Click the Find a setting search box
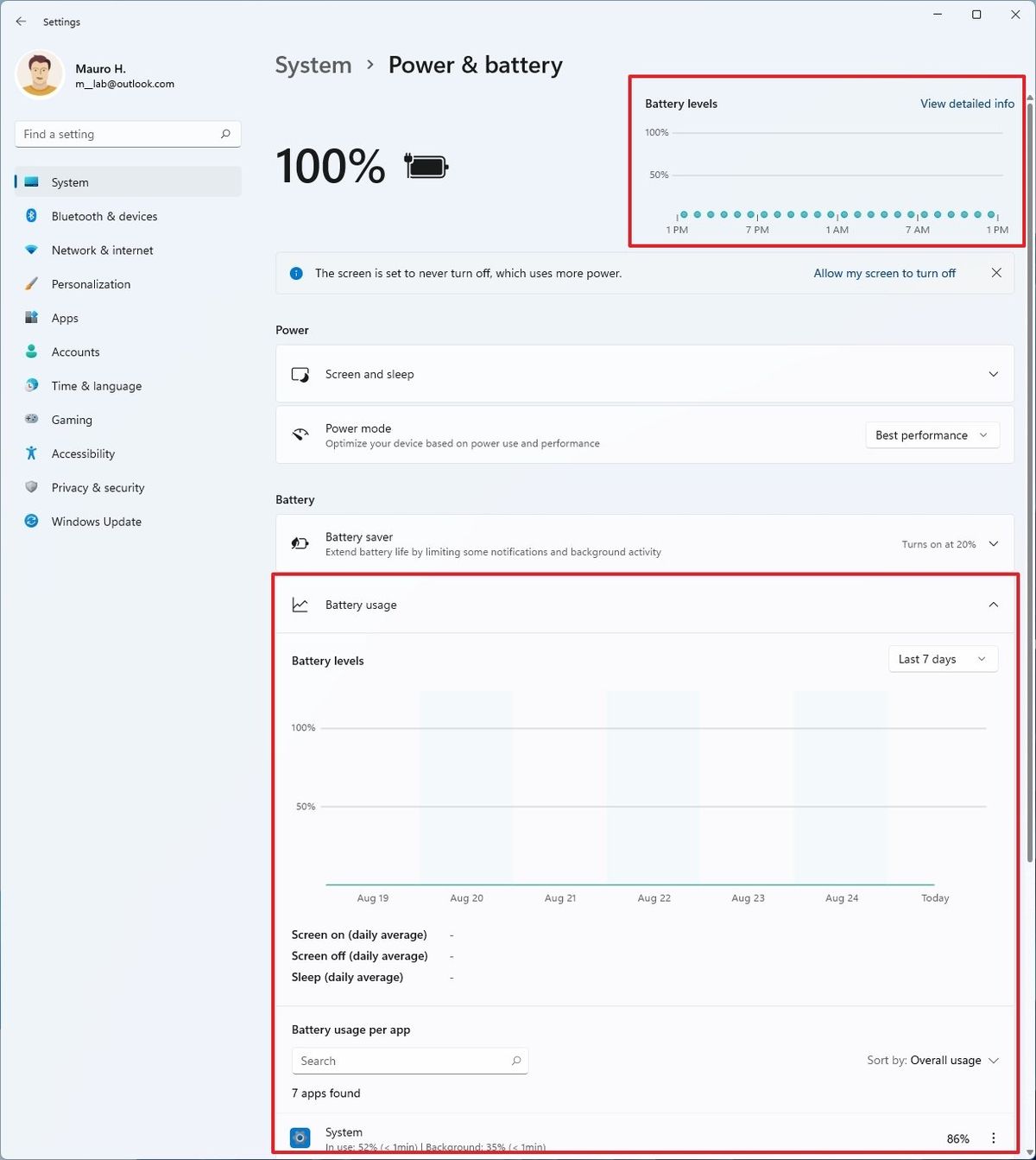The image size is (1036, 1160). tap(119, 134)
